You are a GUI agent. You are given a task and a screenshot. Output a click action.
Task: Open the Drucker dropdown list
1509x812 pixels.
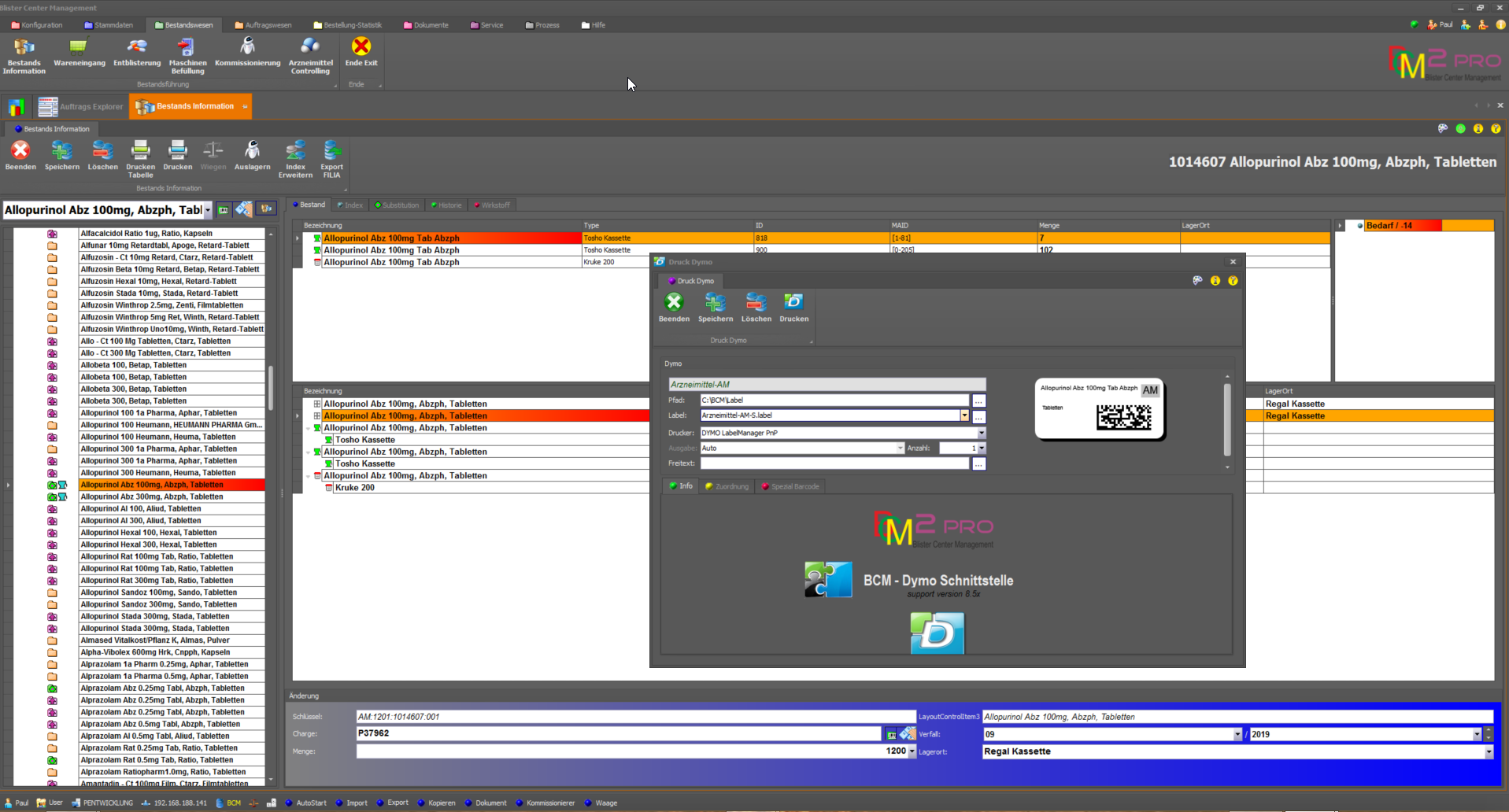[981, 433]
